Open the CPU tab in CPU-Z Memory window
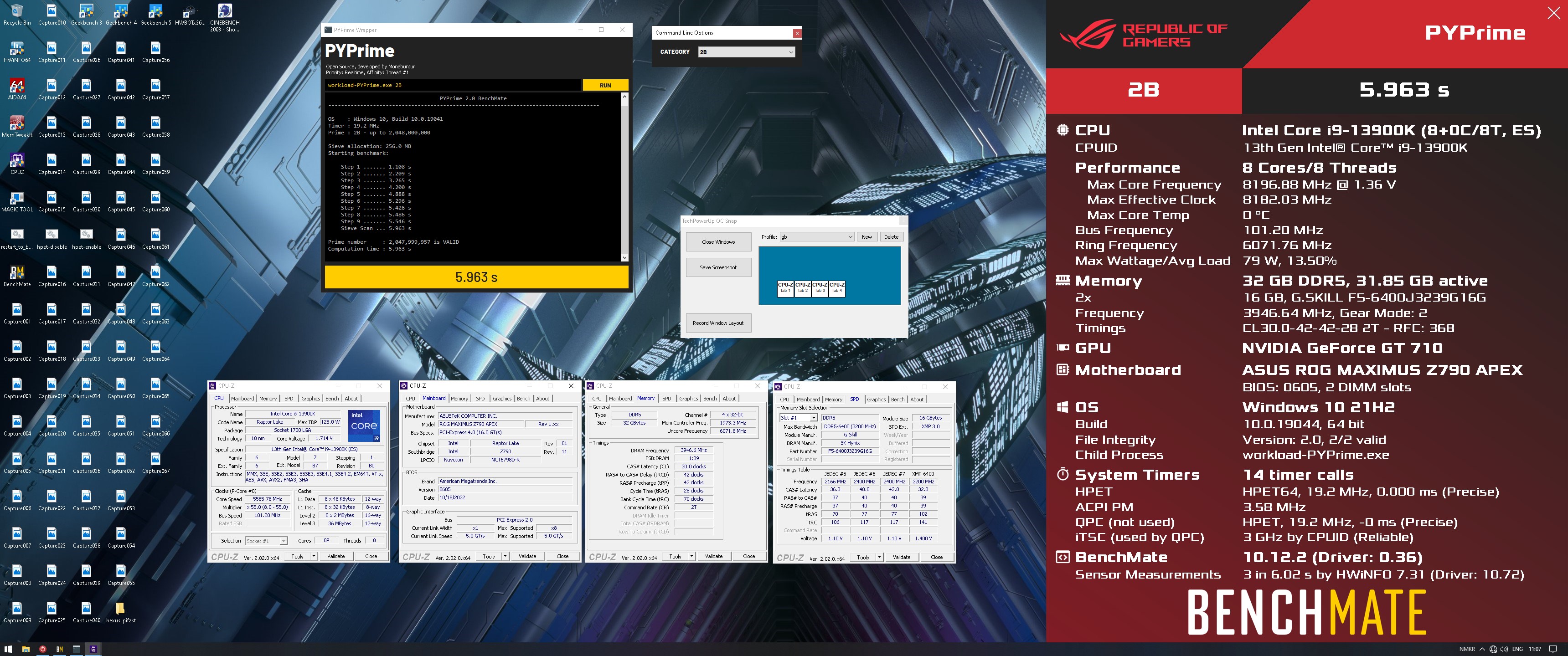This screenshot has width=1568, height=656. click(597, 399)
